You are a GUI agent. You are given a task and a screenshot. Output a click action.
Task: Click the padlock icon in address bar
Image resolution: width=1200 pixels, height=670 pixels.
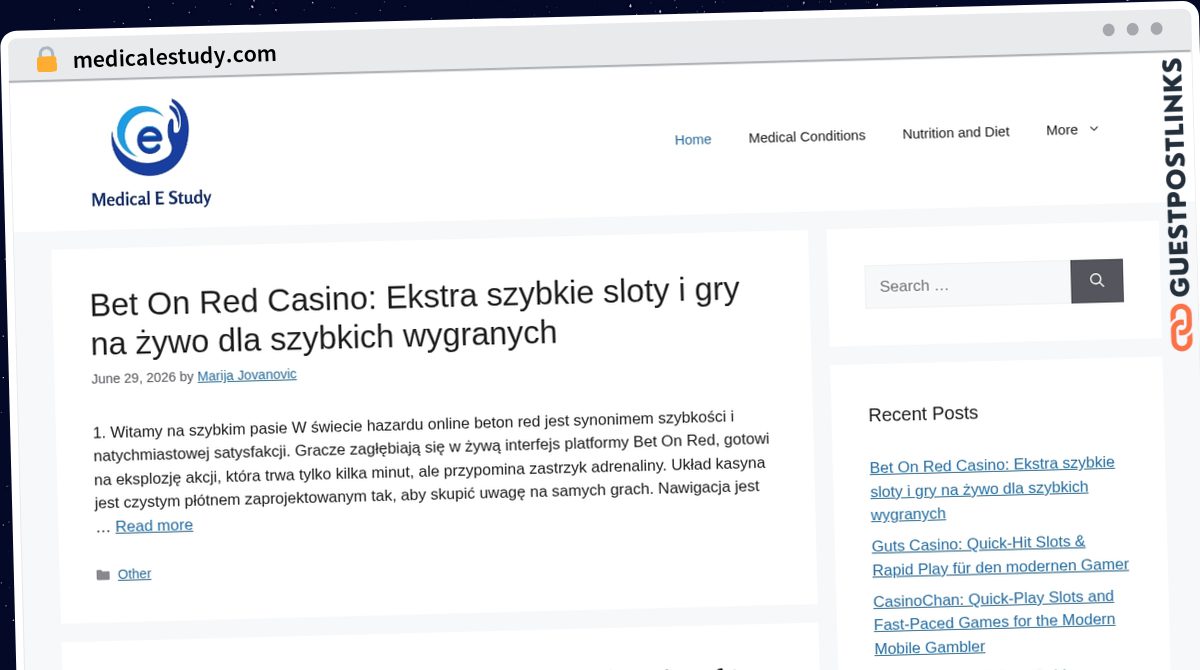pyautogui.click(x=46, y=60)
